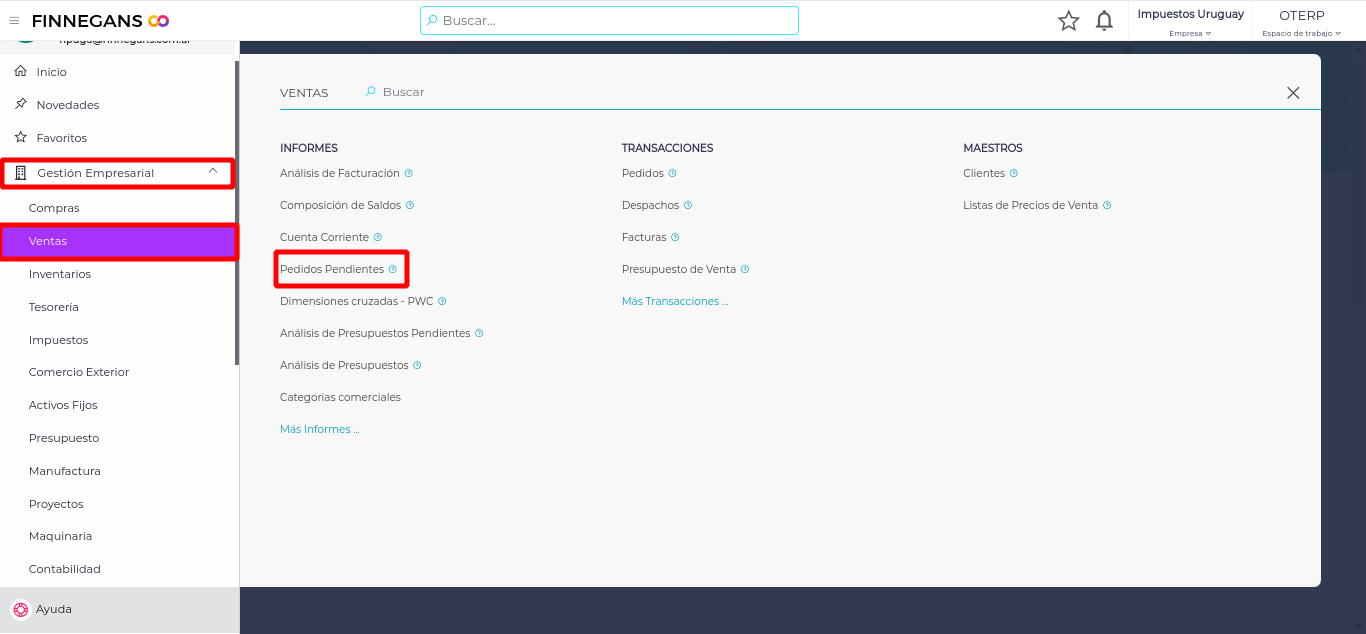Go to Inicio

tap(51, 72)
